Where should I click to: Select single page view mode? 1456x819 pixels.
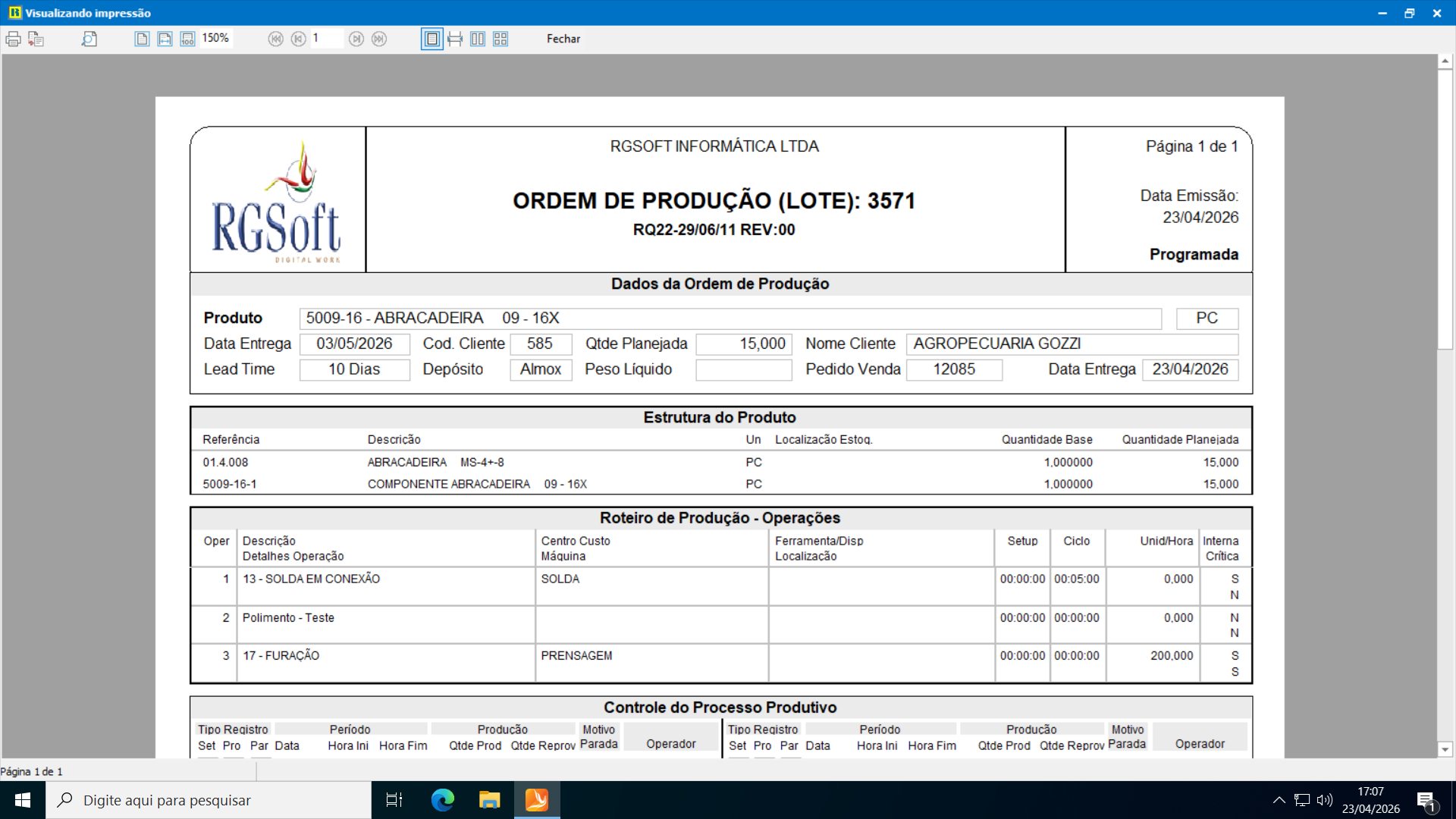[432, 39]
